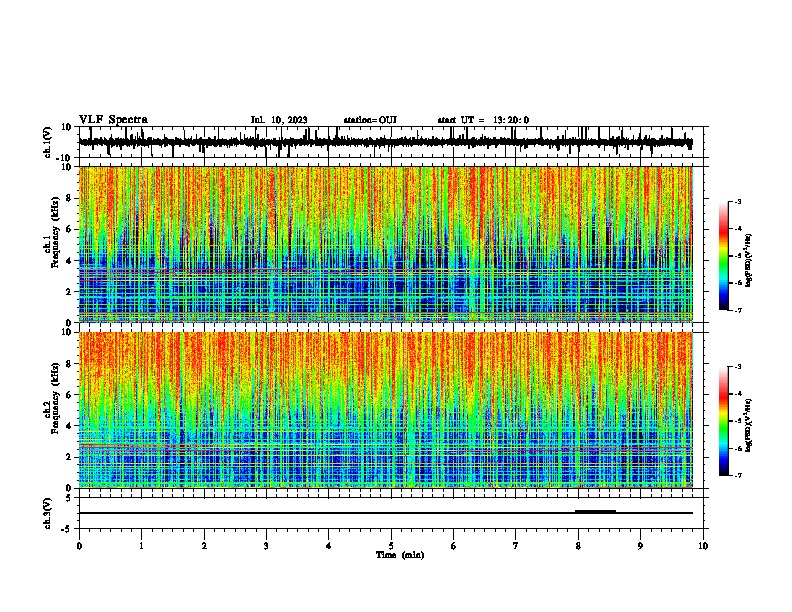Viewport: 792px width, 612px height.
Task: Click the "ch.1(V)" waveform axis label
Action: [48, 142]
